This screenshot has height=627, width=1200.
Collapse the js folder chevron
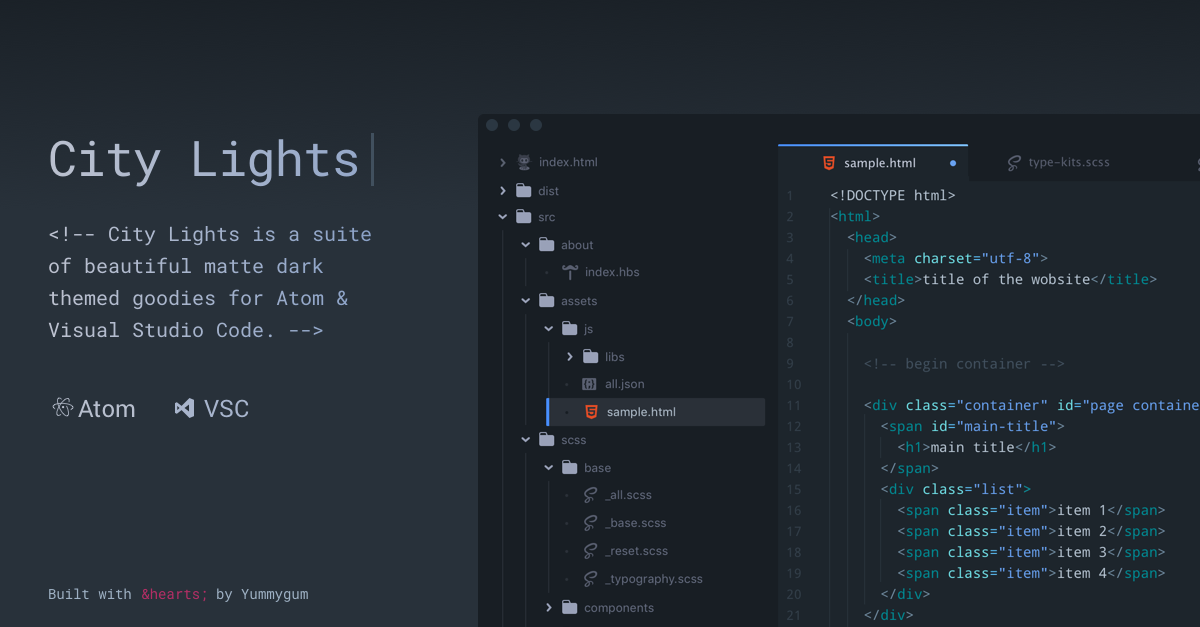[x=549, y=328]
